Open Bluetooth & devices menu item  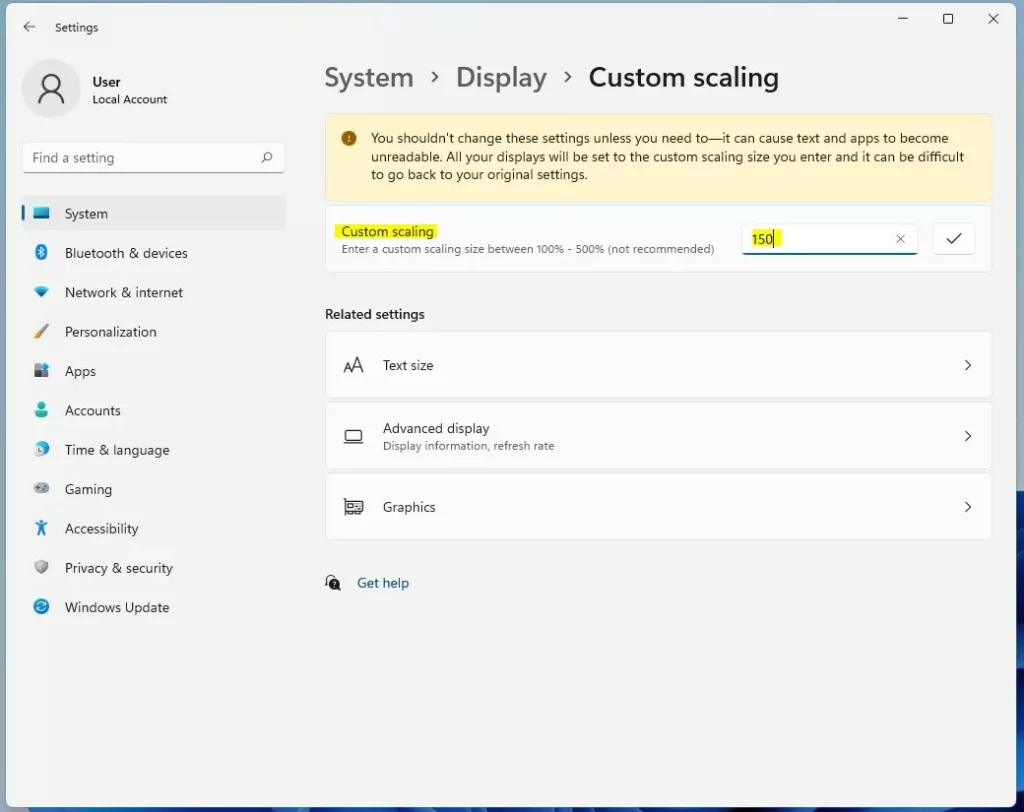click(153, 253)
